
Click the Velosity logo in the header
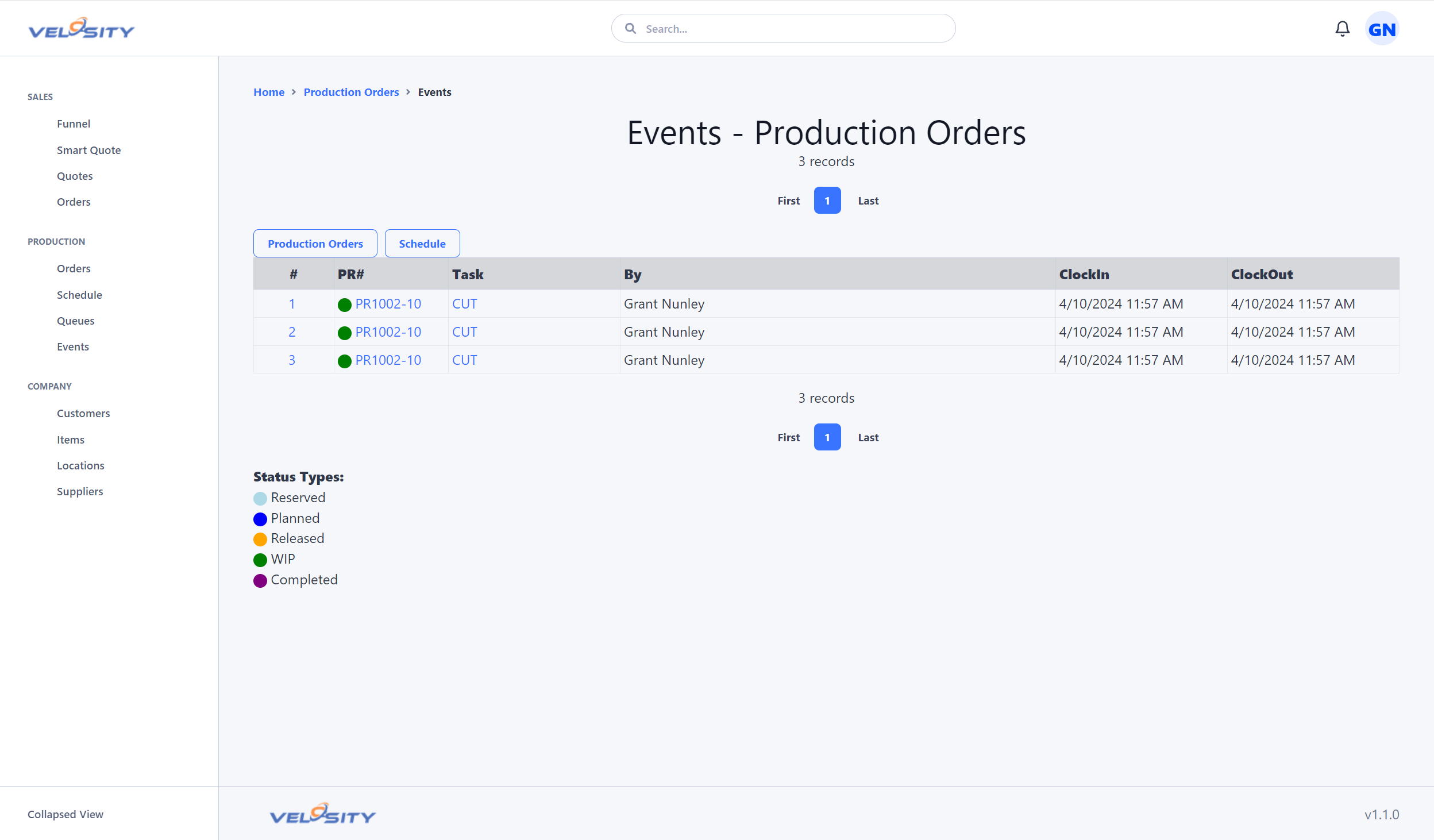tap(81, 28)
